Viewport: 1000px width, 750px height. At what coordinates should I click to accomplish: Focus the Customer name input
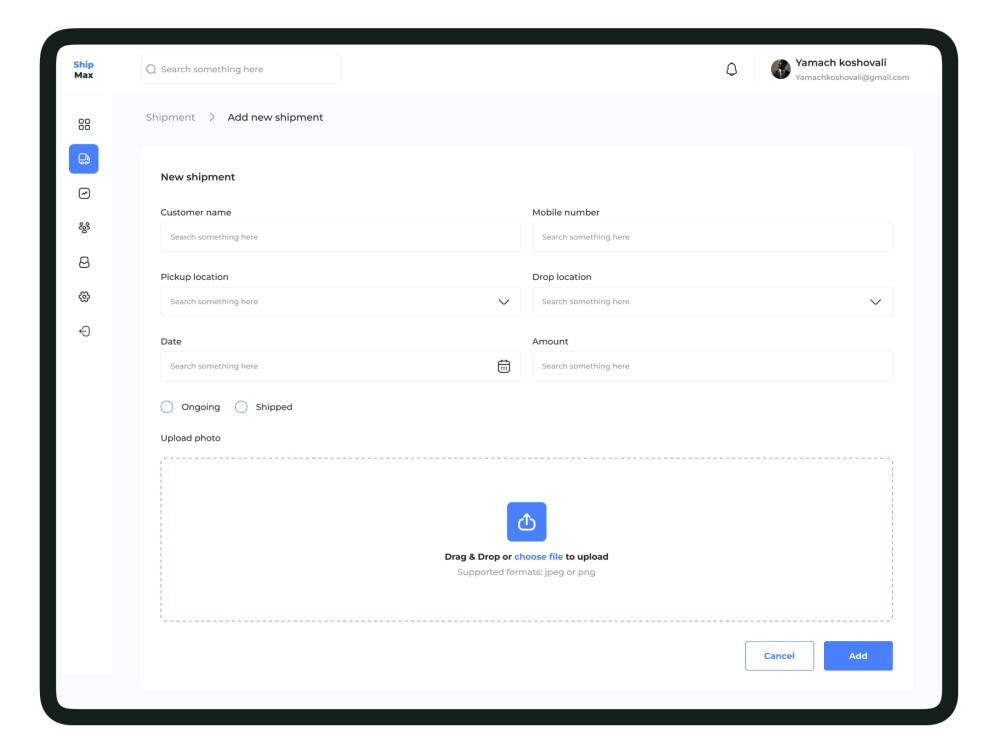(x=341, y=237)
